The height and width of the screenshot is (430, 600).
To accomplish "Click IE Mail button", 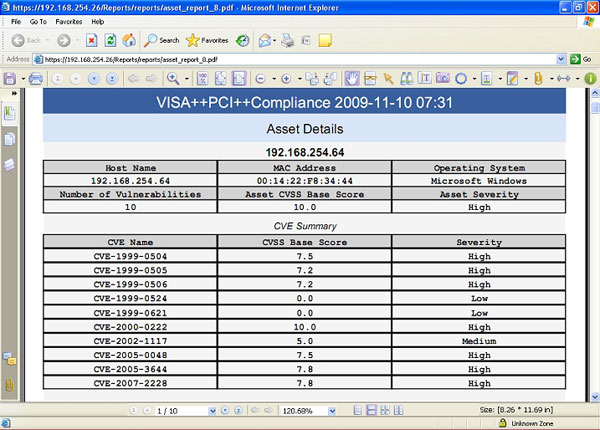I will 265,41.
